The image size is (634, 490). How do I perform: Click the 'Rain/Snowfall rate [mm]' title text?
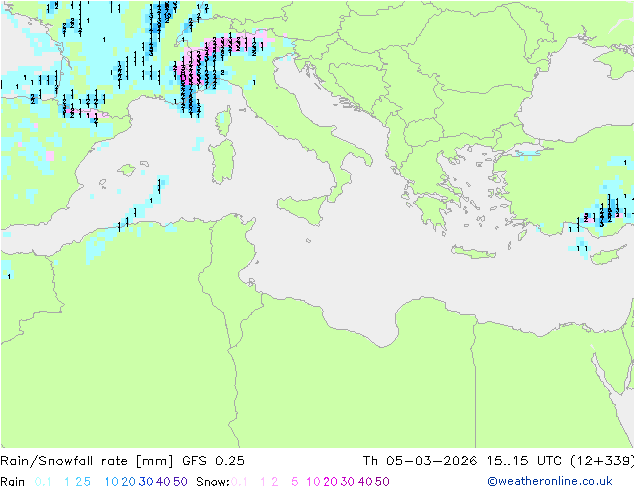[87, 461]
